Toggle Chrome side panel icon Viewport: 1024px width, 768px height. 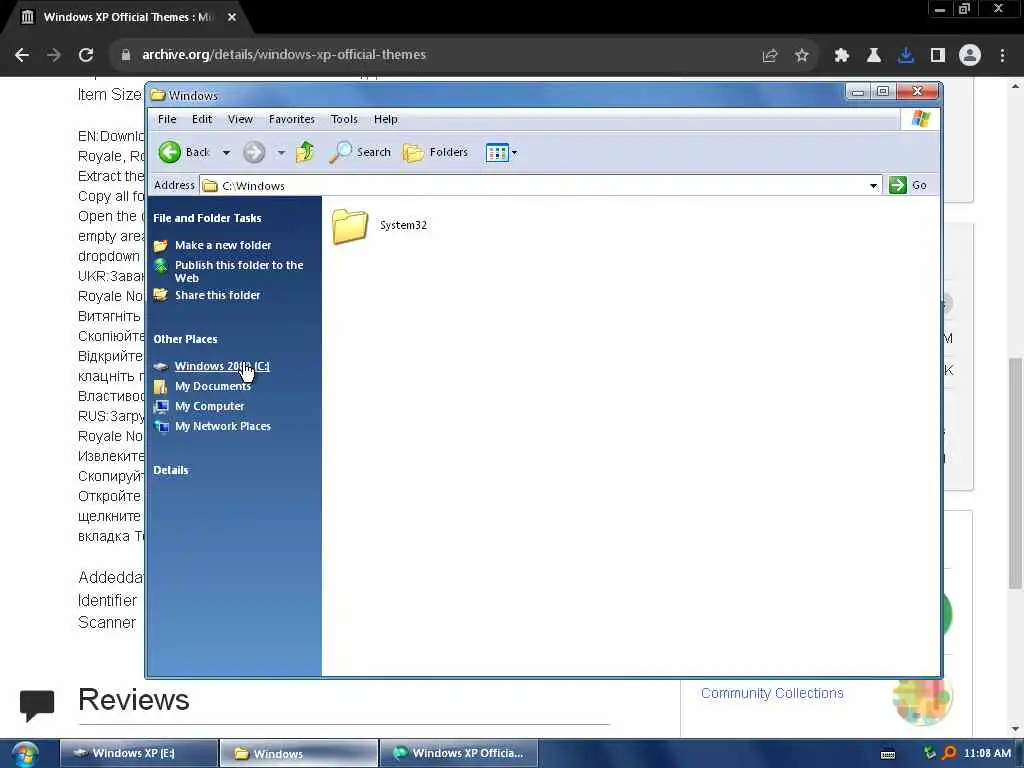[x=938, y=56]
